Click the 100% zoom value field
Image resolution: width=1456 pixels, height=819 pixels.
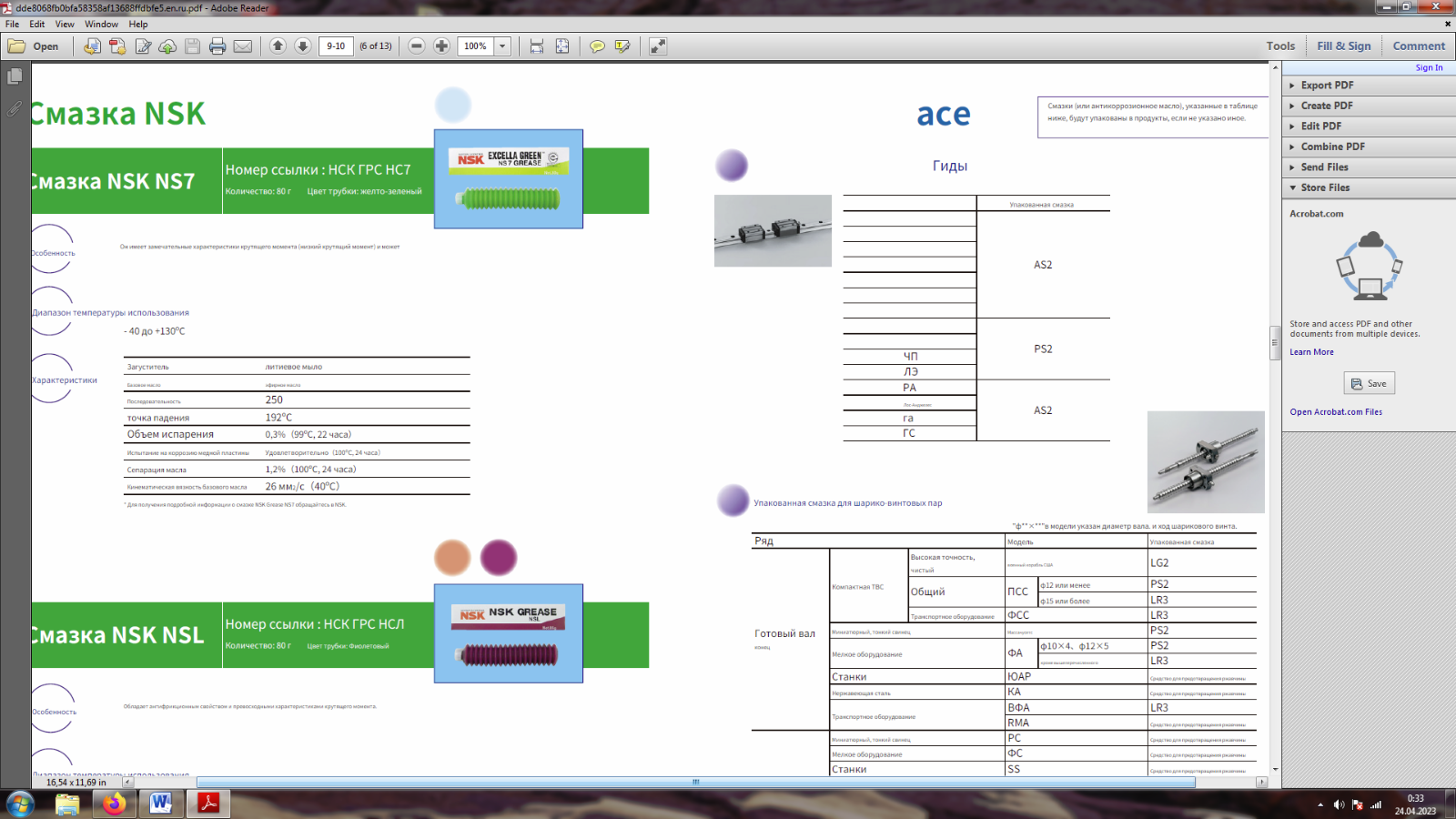(x=475, y=45)
